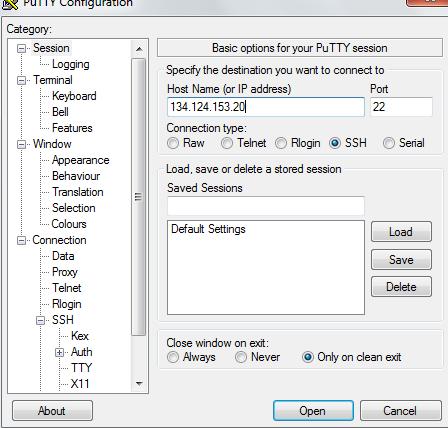
Task: Collapse the Window tree node
Action: [x=21, y=144]
